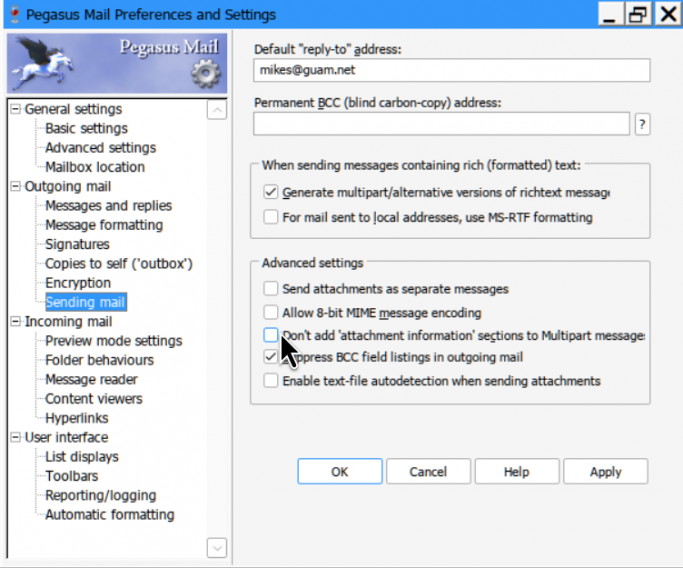683x568 pixels.
Task: Open Message reader settings
Action: click(91, 379)
